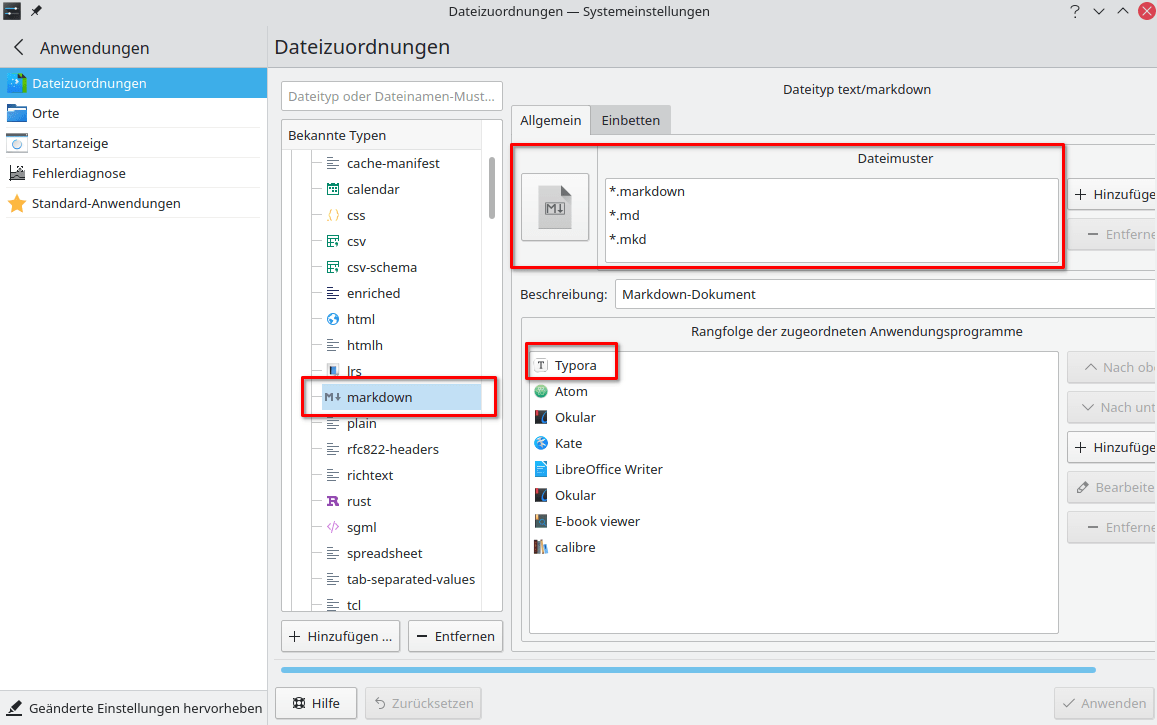1157x725 pixels.
Task: Switch to the Einbetten tab
Action: (x=630, y=120)
